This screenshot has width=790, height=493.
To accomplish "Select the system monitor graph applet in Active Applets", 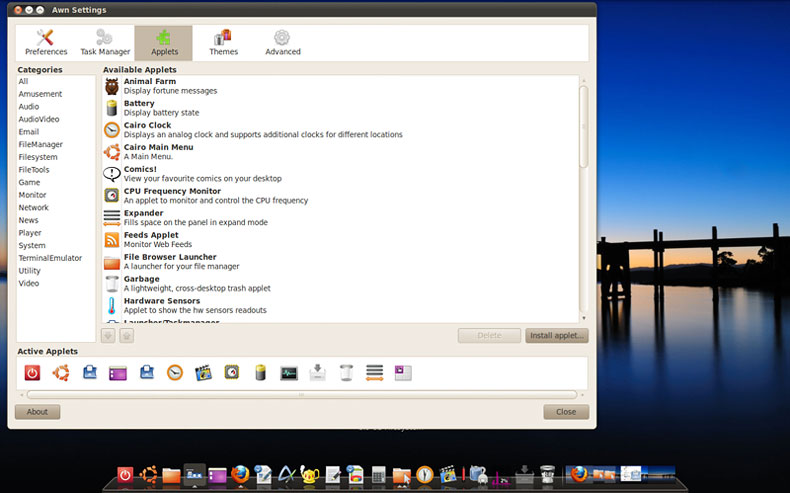I will click(x=289, y=373).
